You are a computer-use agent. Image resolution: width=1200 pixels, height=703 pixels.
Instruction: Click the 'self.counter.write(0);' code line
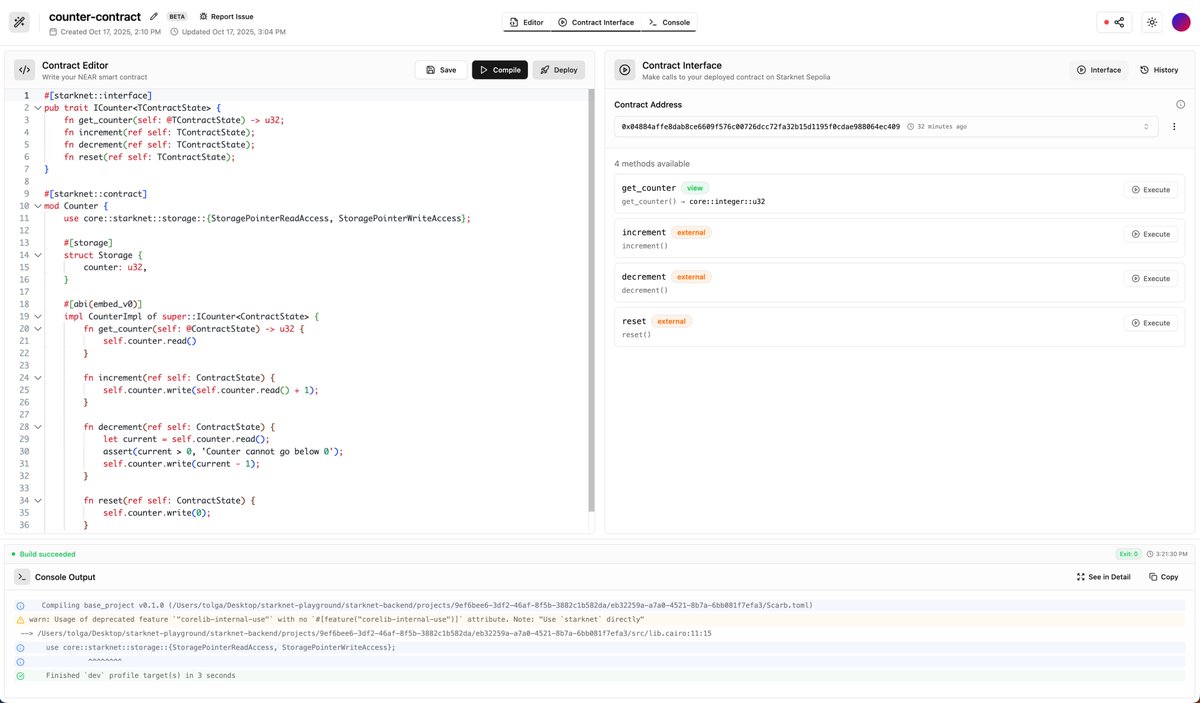click(157, 512)
